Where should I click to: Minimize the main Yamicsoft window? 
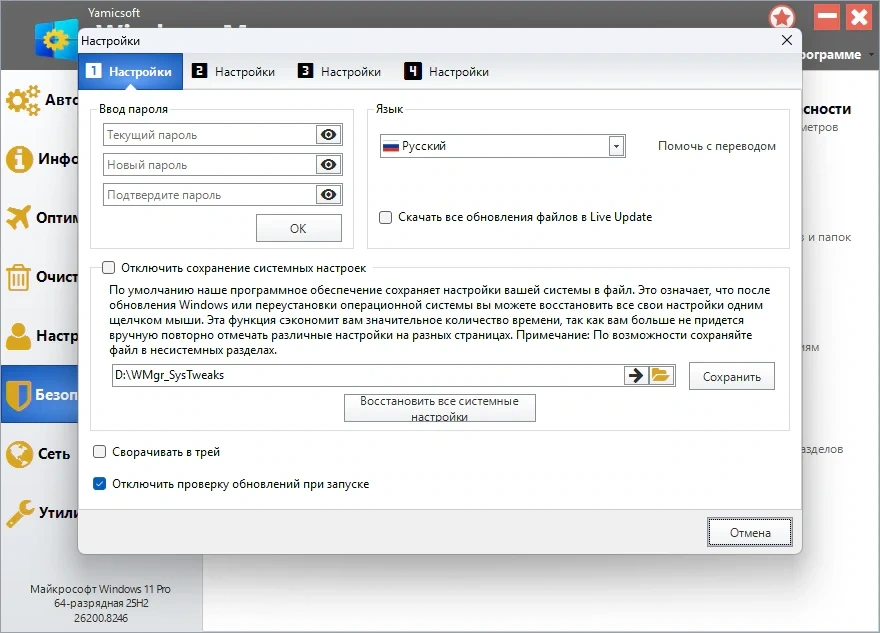827,17
